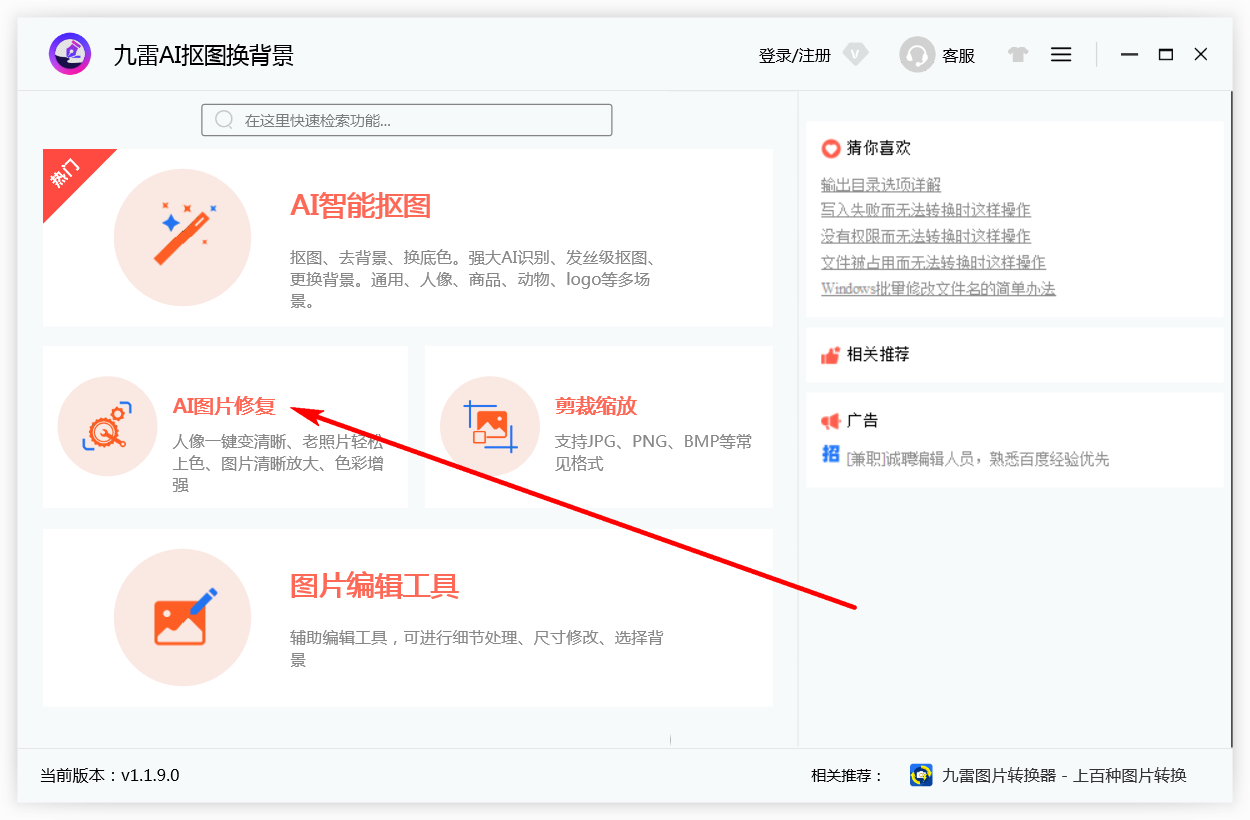1250x820 pixels.
Task: Click the AI图片修复 gear wrench icon
Action: pyautogui.click(x=108, y=427)
